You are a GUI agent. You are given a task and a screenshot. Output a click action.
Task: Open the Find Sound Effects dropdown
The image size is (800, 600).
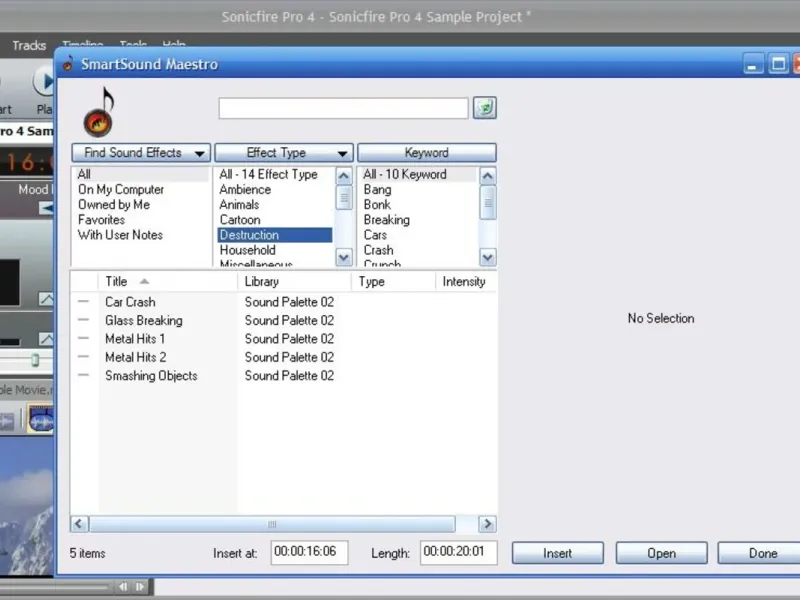pyautogui.click(x=141, y=153)
